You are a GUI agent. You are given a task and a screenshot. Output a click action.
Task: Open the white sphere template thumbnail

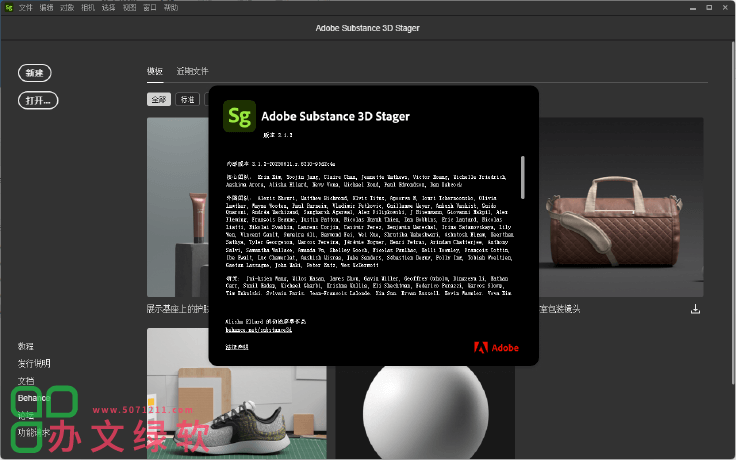click(x=425, y=413)
